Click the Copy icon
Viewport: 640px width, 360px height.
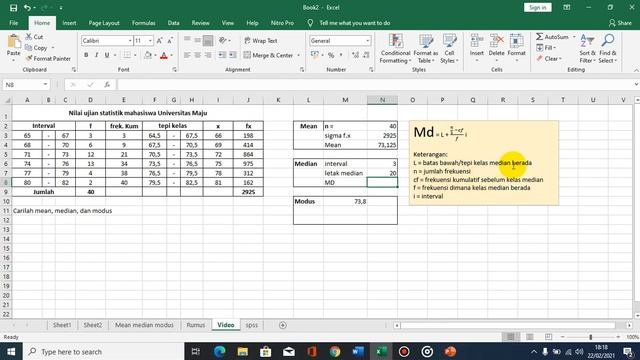[29, 47]
